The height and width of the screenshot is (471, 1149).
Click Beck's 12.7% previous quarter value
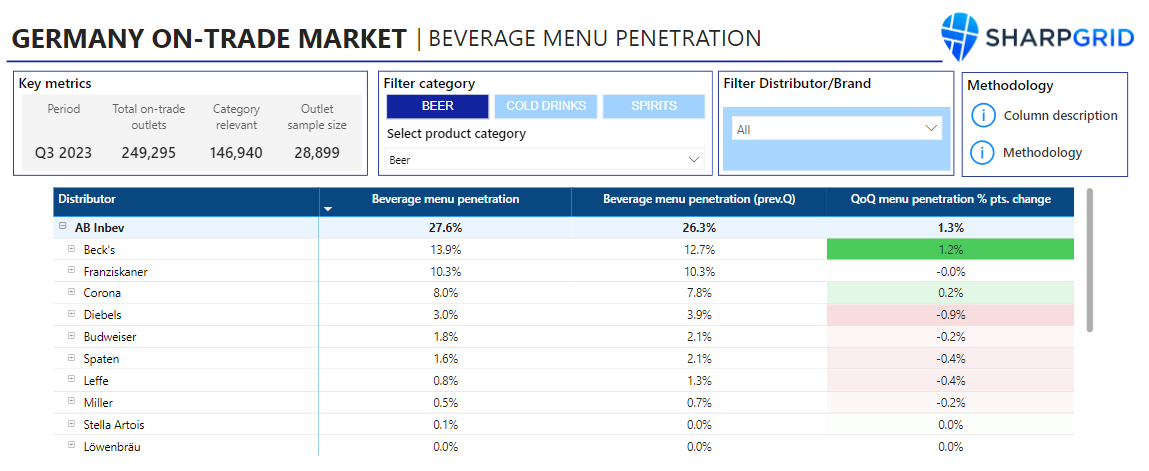pos(699,250)
